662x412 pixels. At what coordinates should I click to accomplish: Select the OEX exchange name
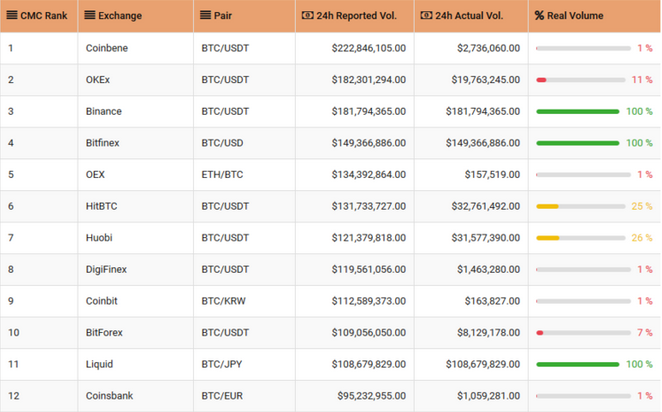tap(95, 175)
